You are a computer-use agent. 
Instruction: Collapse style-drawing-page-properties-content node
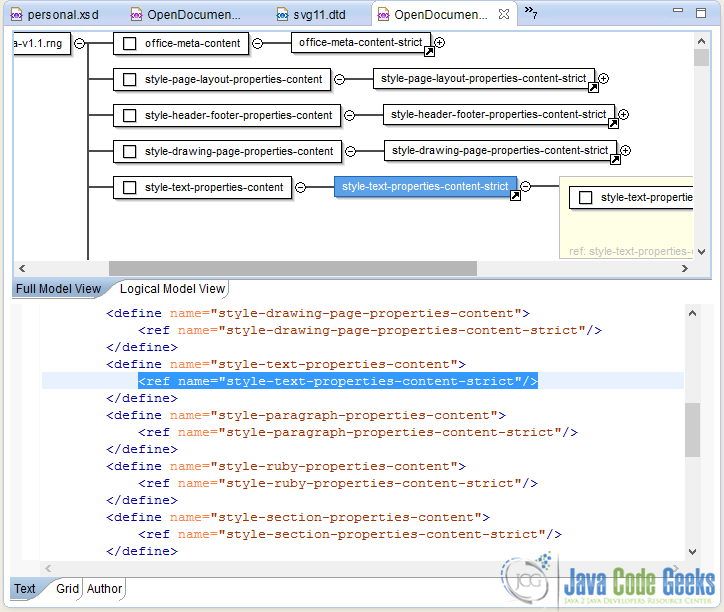[x=350, y=151]
